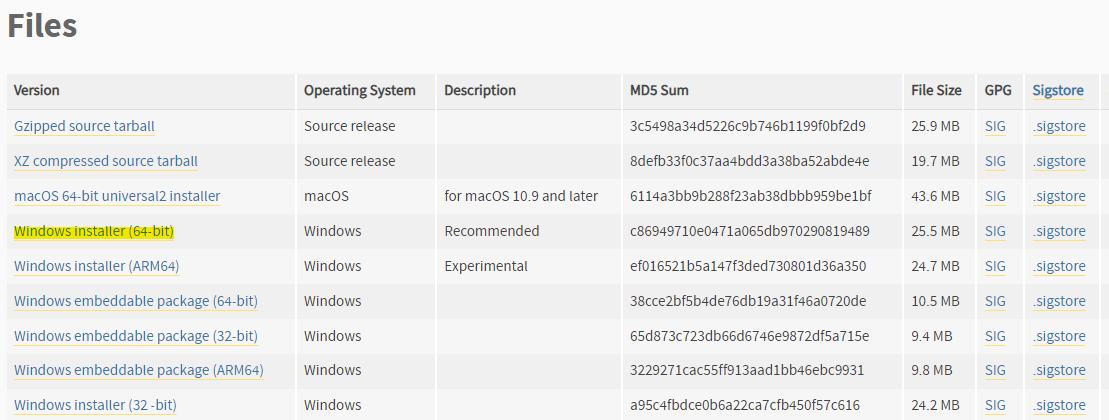Screen dimensions: 1109x420
Task: Open SIG for Windows embeddable package (64-bit)
Action: point(995,301)
